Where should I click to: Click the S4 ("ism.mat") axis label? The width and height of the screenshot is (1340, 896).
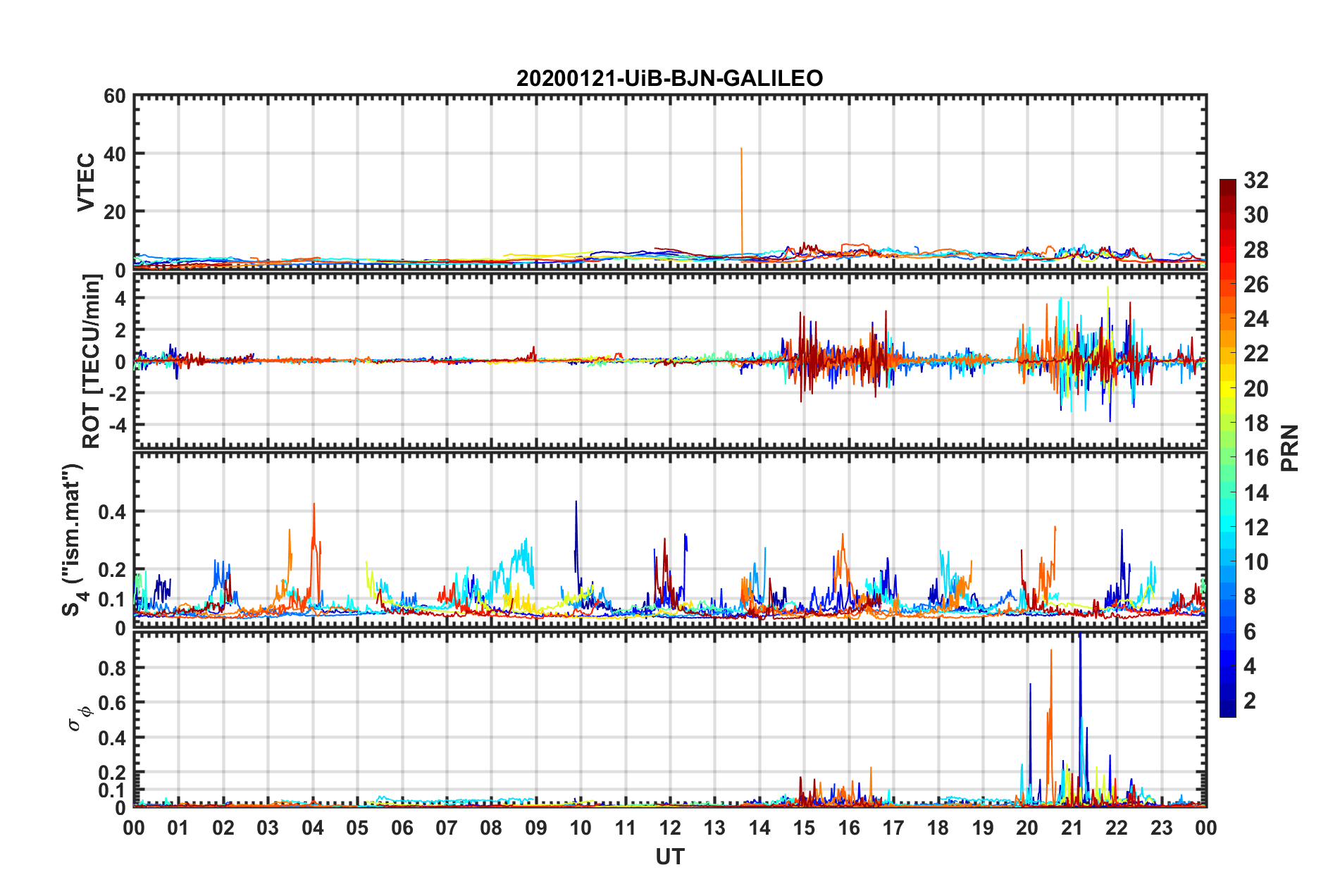73,540
